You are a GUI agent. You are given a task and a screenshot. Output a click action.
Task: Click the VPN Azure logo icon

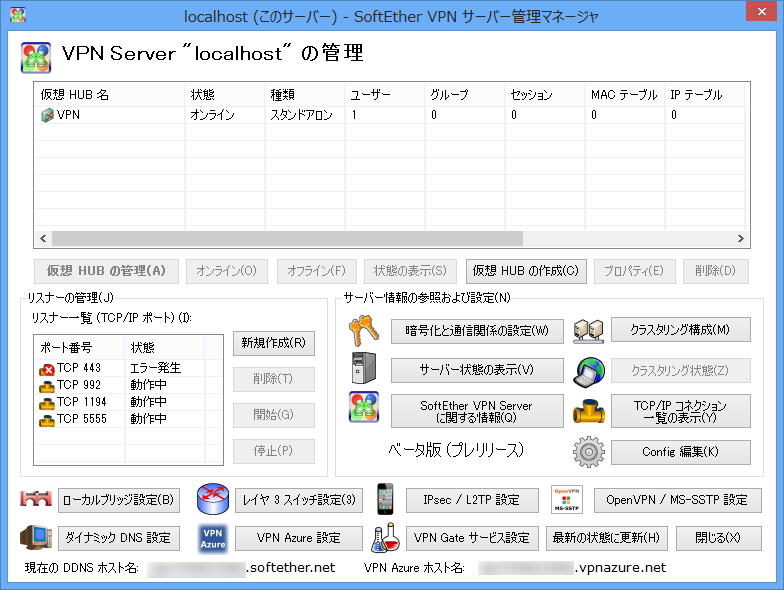(212, 538)
